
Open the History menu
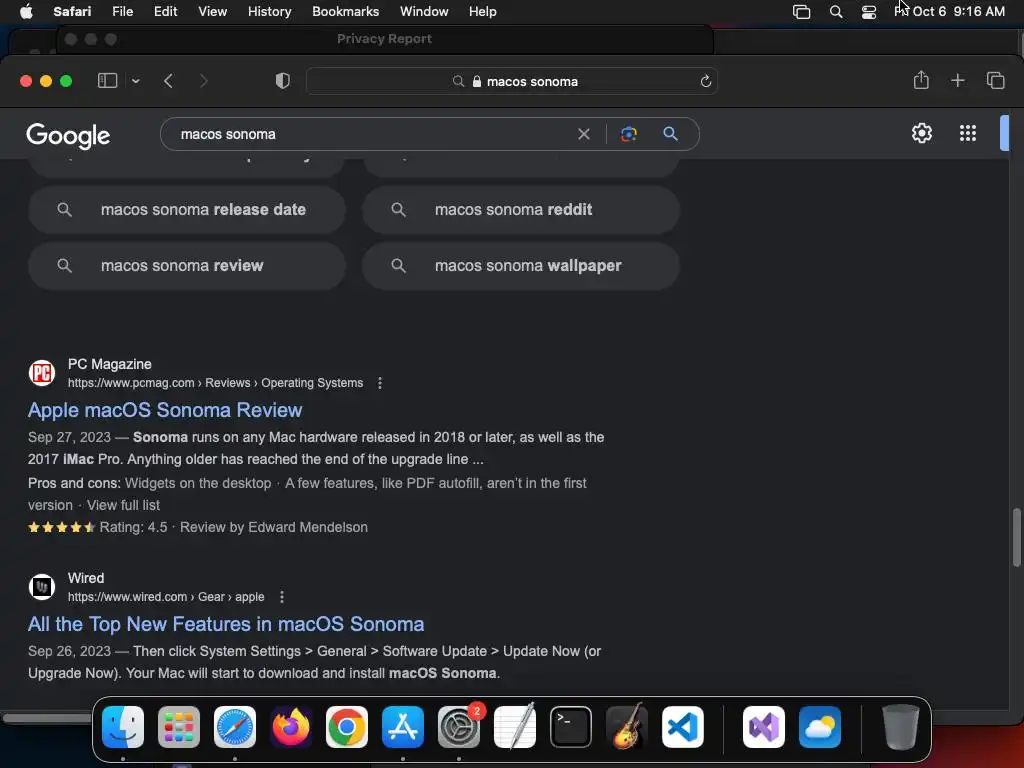coord(269,11)
